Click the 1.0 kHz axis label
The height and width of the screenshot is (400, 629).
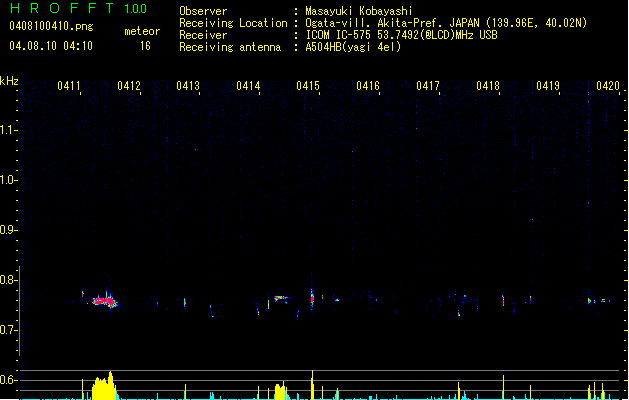click(x=8, y=180)
